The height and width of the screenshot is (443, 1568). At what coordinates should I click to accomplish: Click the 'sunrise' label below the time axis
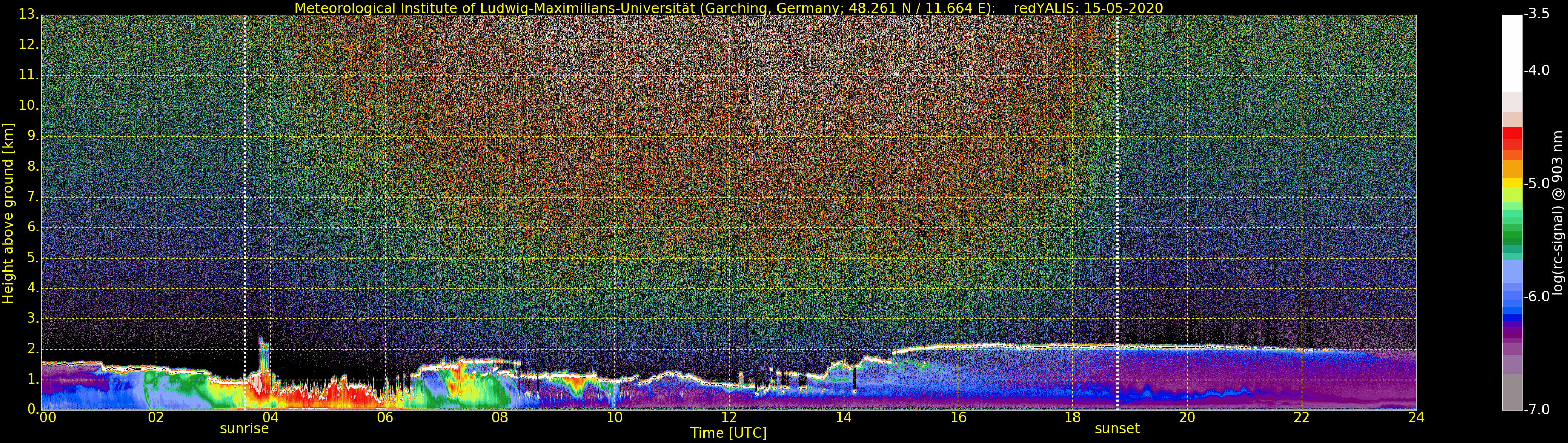pos(244,428)
